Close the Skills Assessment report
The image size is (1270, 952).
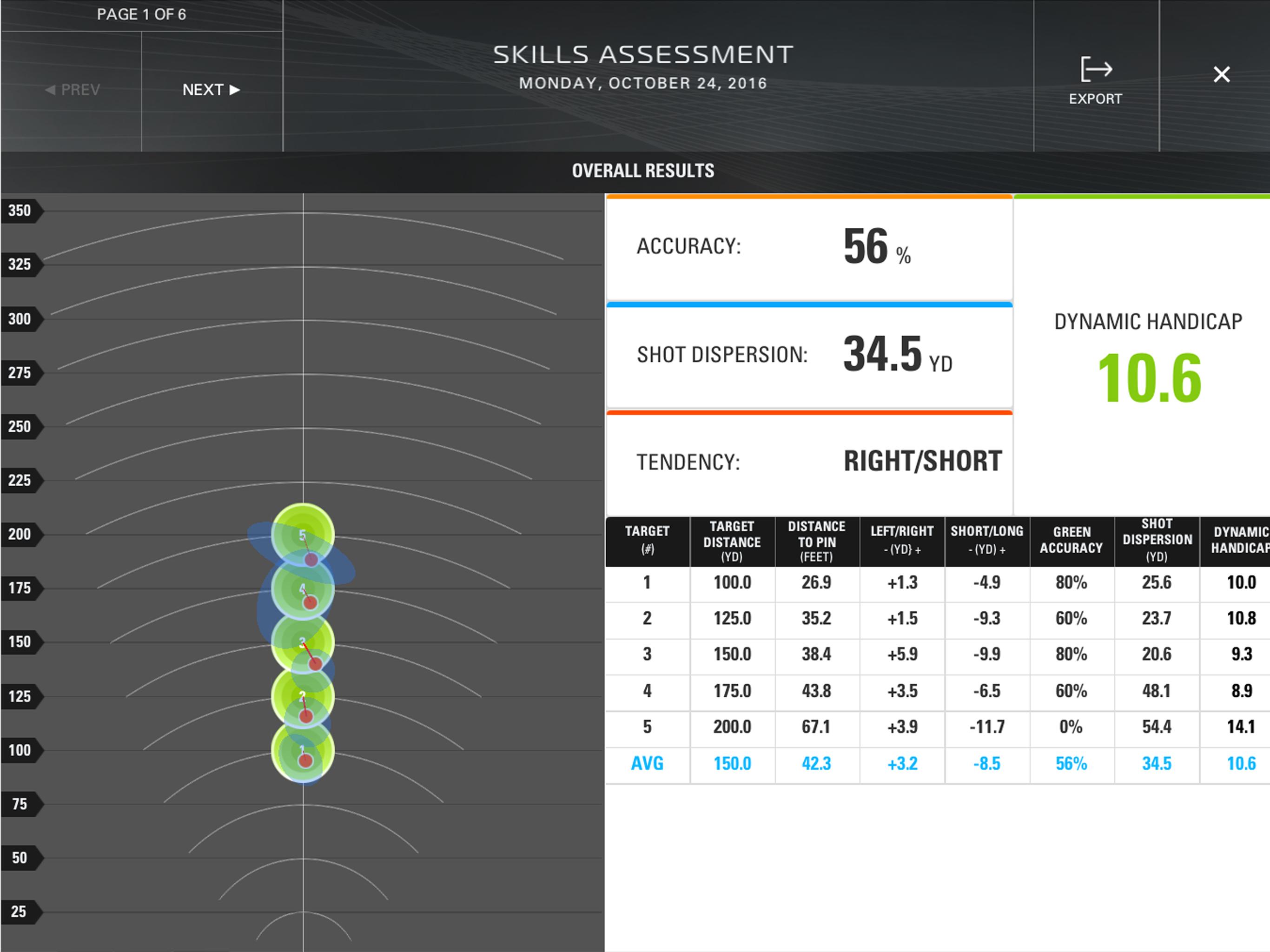pyautogui.click(x=1221, y=74)
